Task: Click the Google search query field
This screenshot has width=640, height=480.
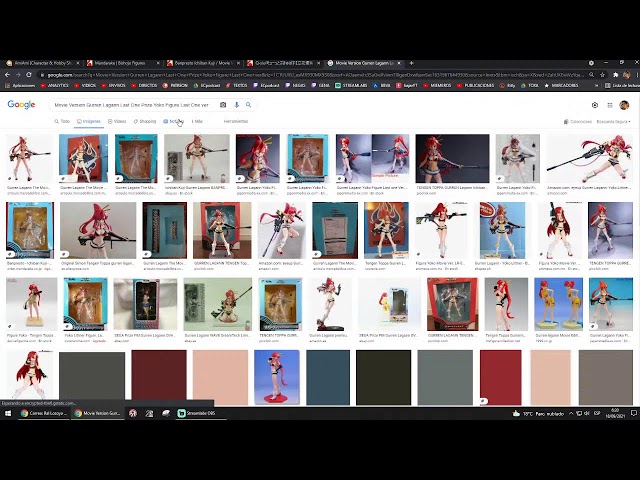Action: 131,105
